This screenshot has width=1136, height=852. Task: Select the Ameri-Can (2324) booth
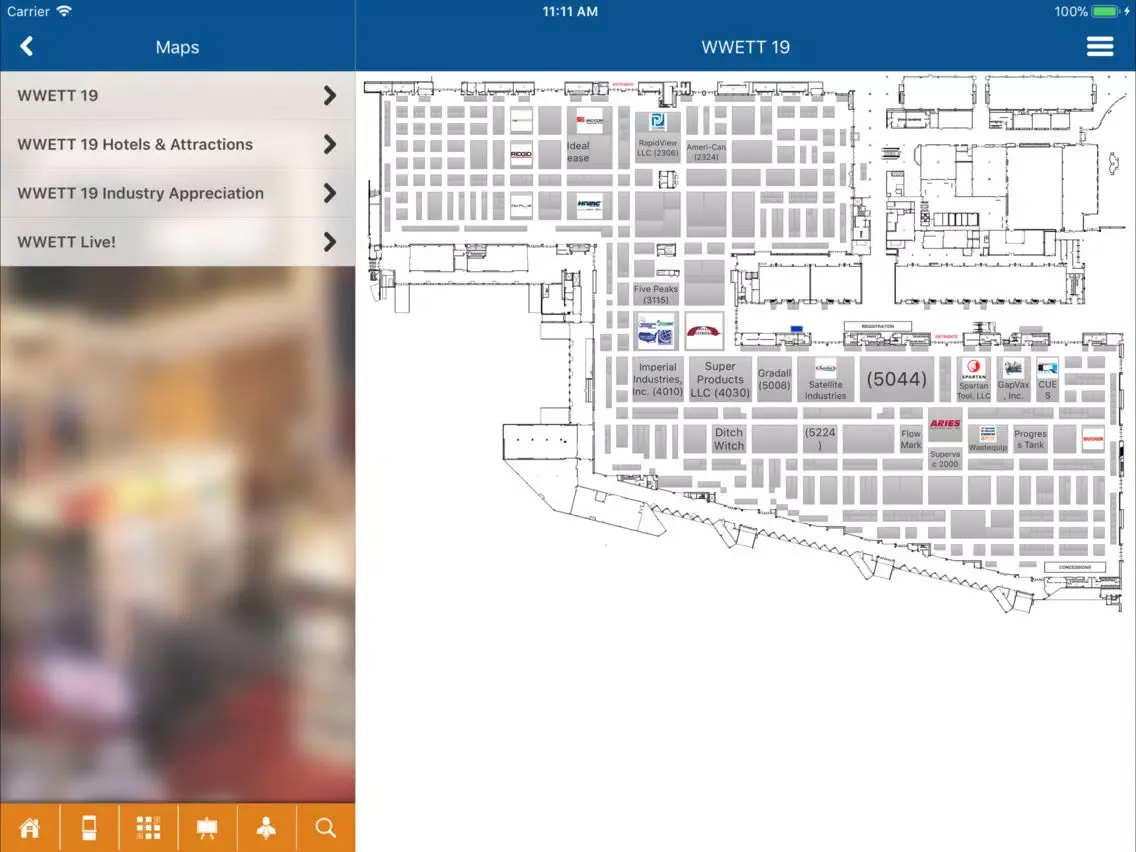[x=706, y=151]
